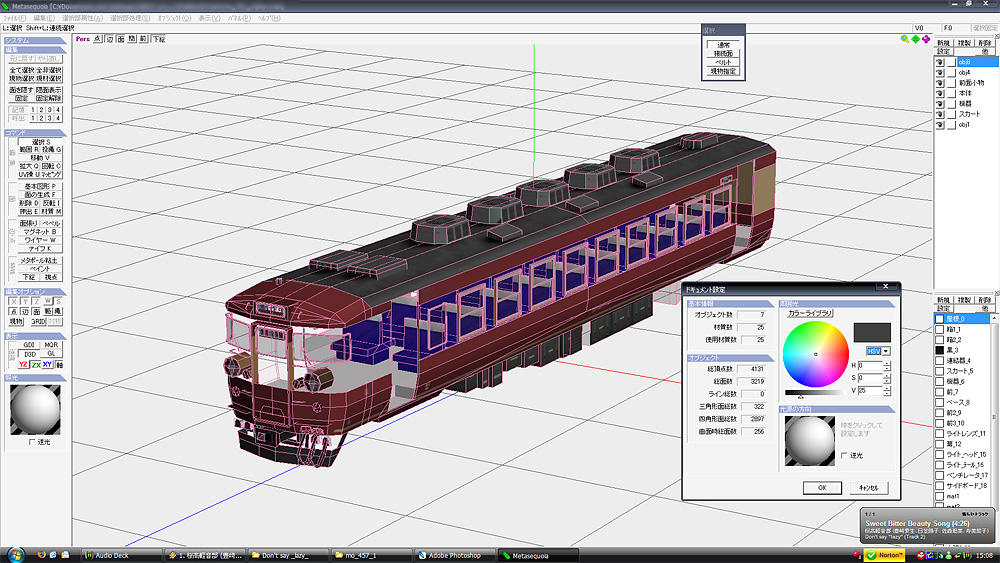The height and width of the screenshot is (563, 1000).
Task: Toggle visibility eye for obj1 object
Action: [x=940, y=125]
